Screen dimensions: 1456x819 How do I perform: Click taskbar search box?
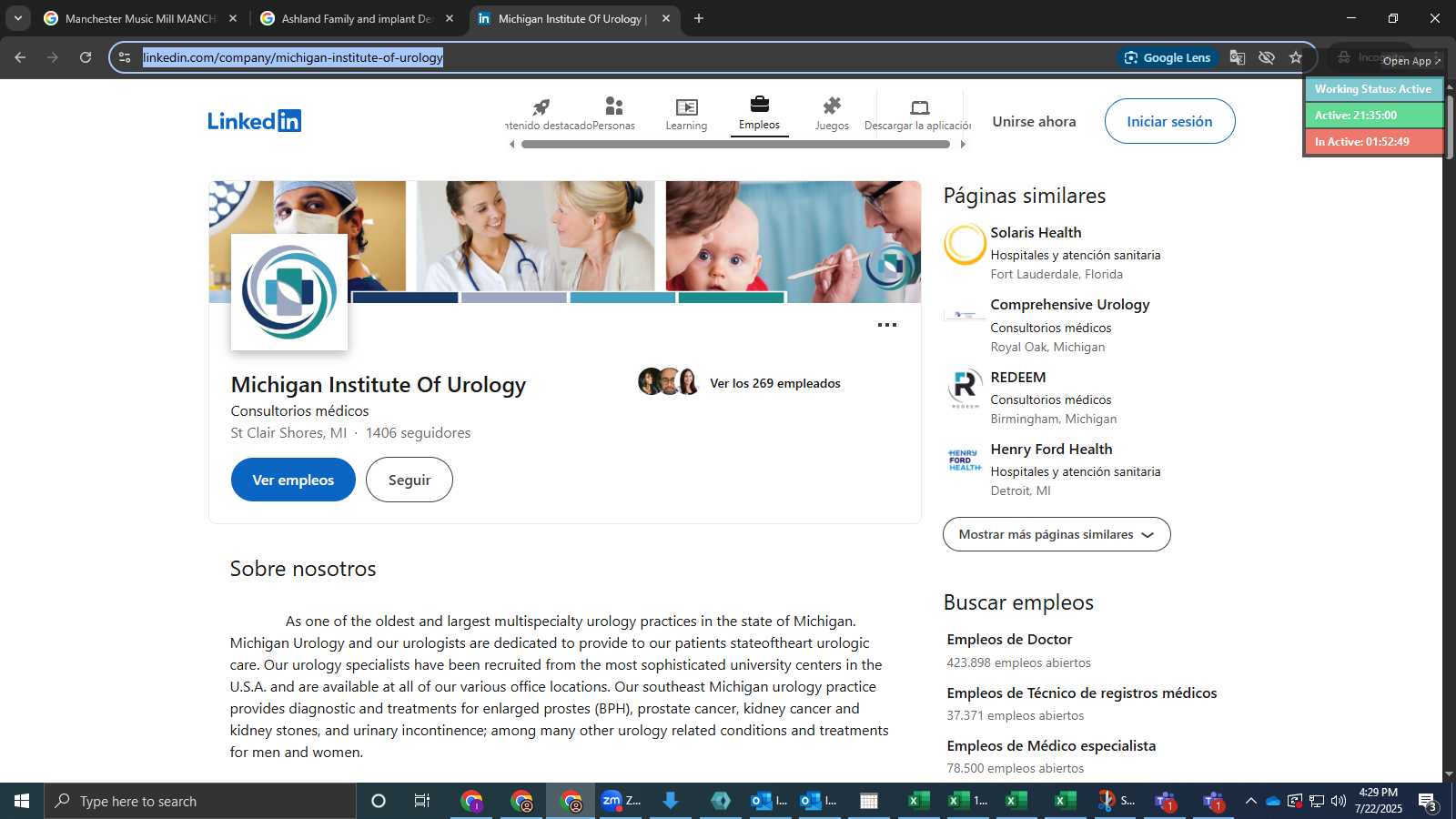(200, 801)
